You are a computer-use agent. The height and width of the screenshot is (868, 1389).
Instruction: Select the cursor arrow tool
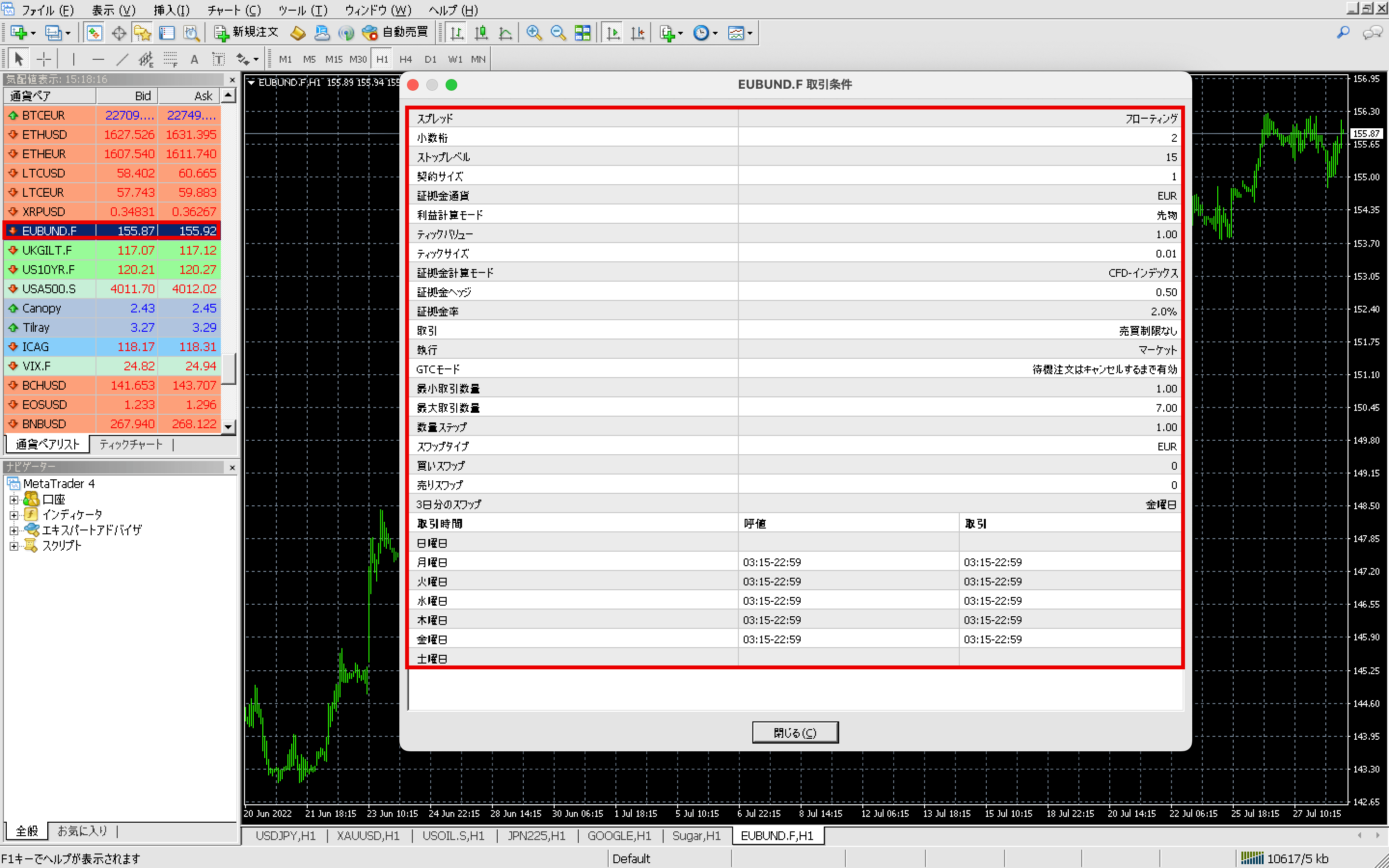[19, 58]
